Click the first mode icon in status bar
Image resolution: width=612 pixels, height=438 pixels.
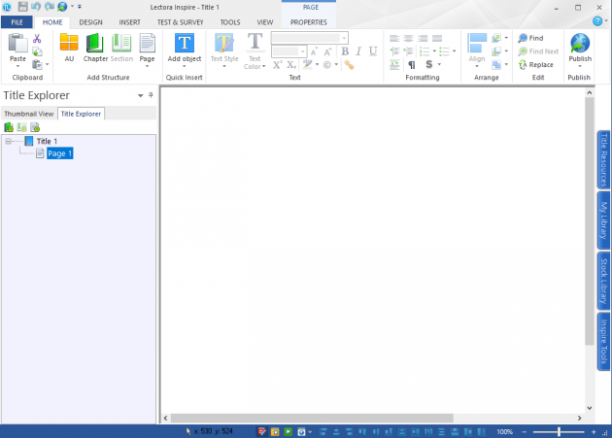[x=262, y=431]
